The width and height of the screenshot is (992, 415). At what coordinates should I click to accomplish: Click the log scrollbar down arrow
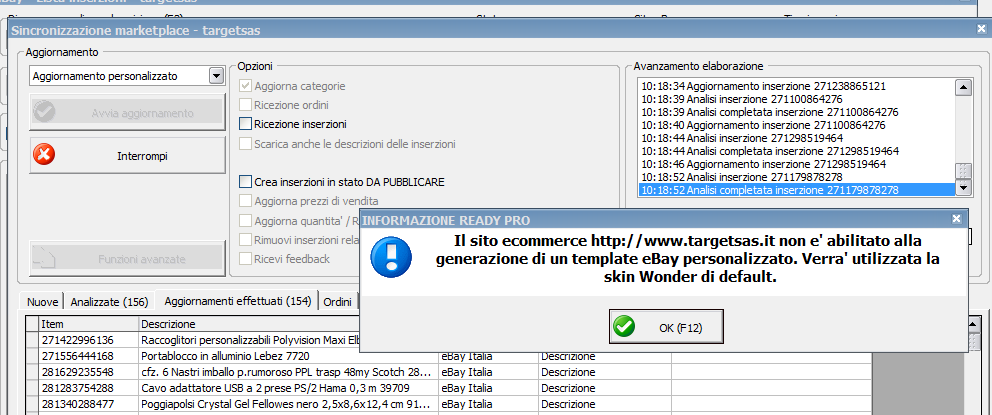[x=964, y=187]
